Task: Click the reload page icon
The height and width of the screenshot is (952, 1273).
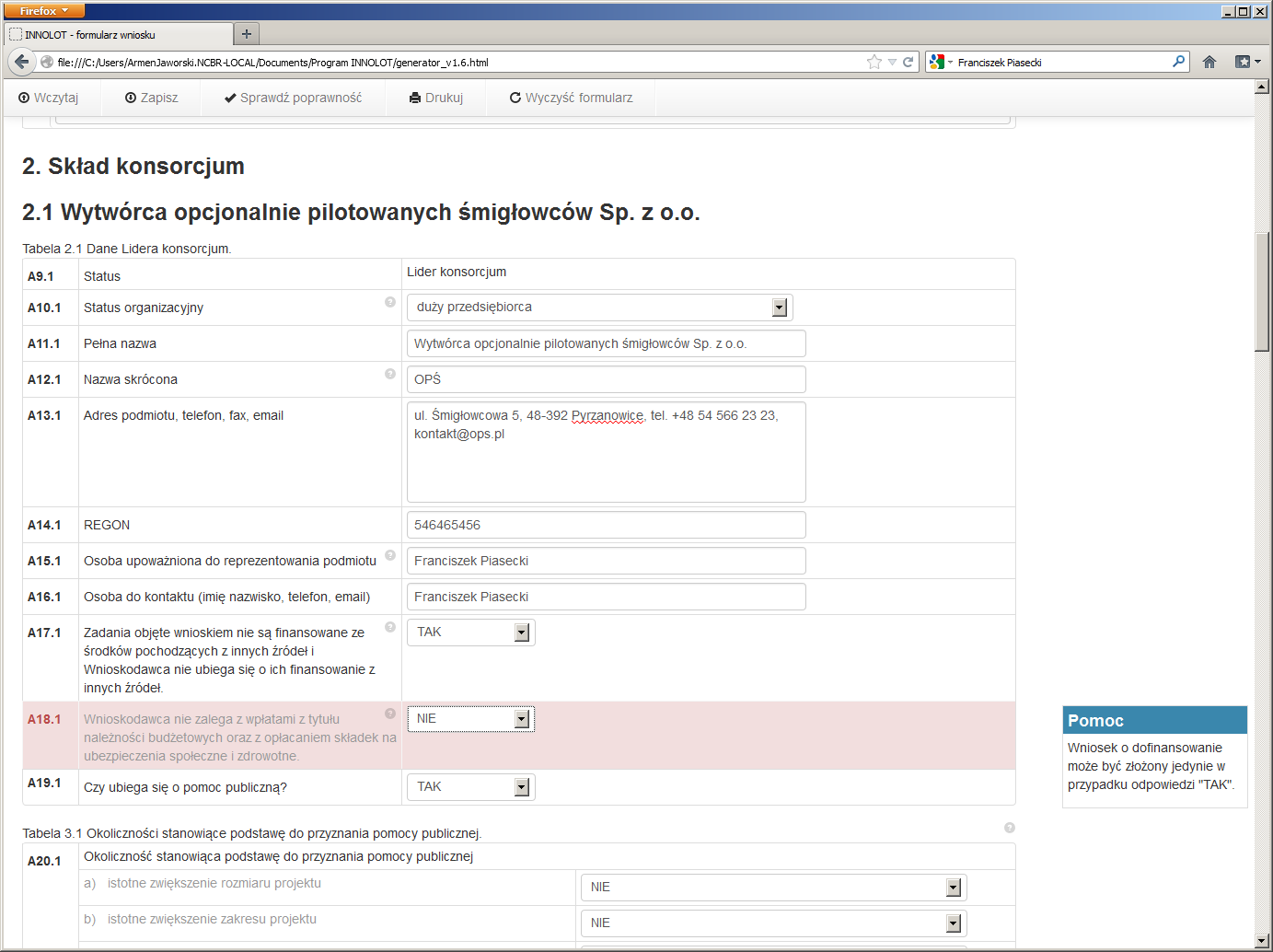Action: coord(908,62)
